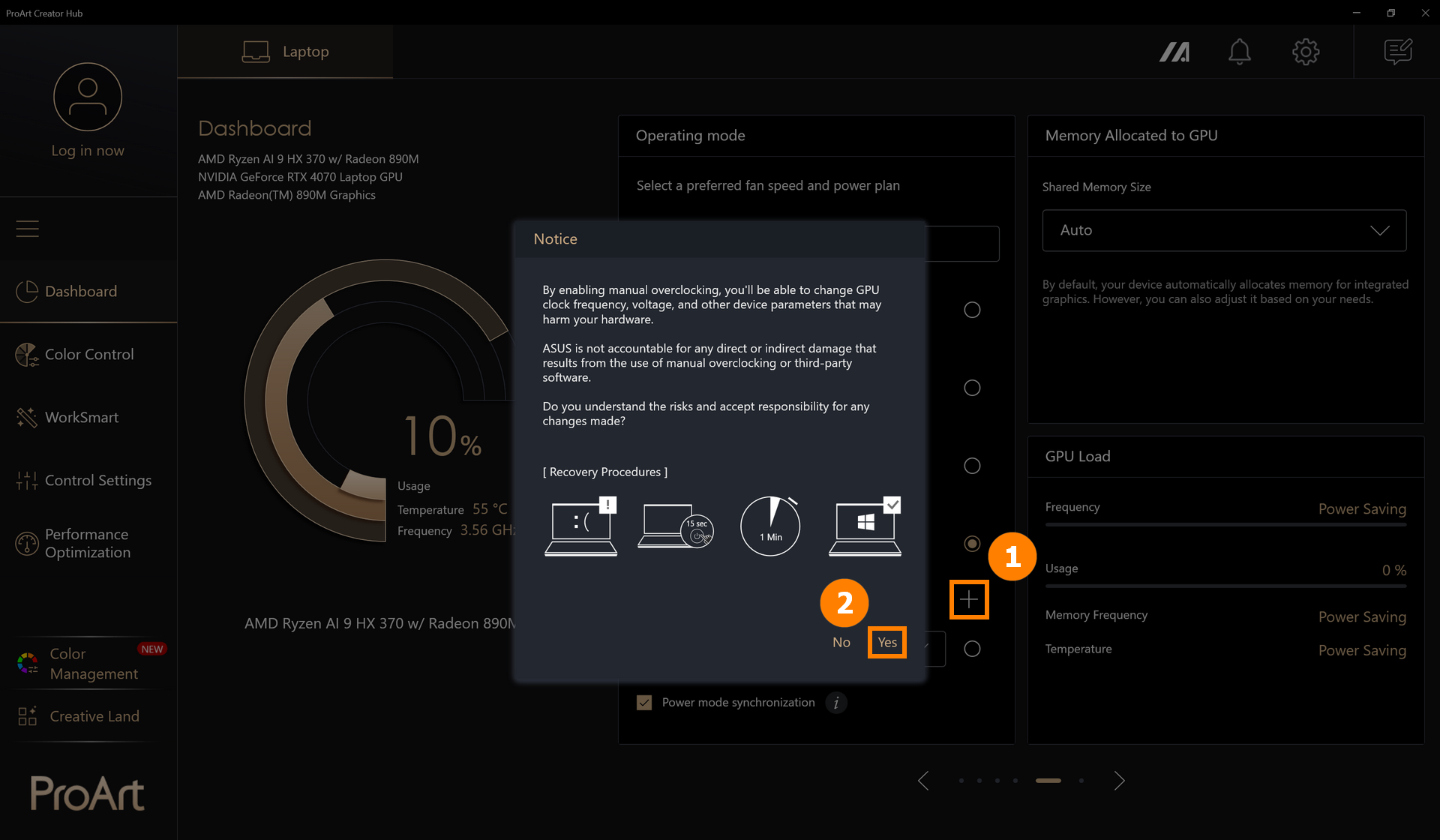Viewport: 1440px width, 840px height.
Task: Open settings gear icon
Action: [1306, 52]
